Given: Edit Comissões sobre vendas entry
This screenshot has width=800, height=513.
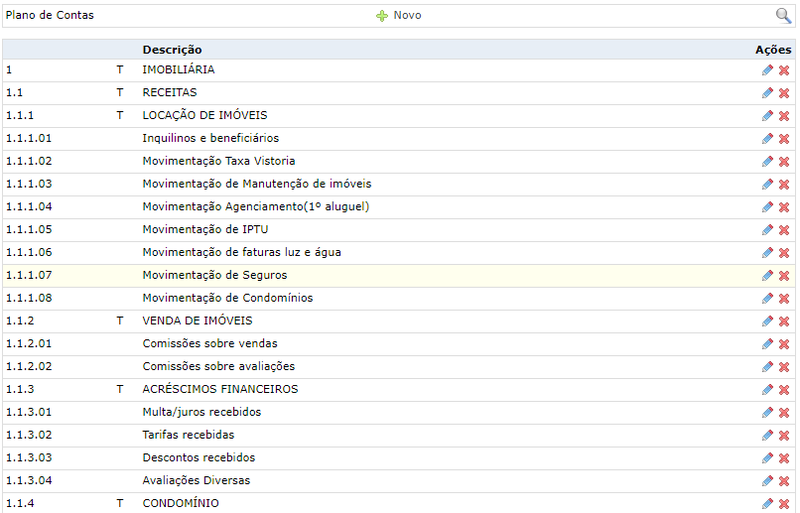Looking at the screenshot, I should point(767,344).
